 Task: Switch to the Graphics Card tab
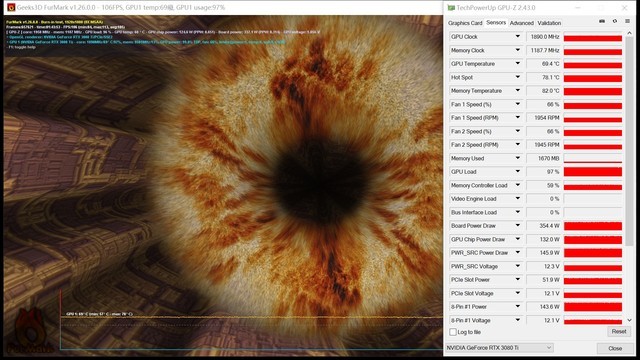tap(465, 23)
